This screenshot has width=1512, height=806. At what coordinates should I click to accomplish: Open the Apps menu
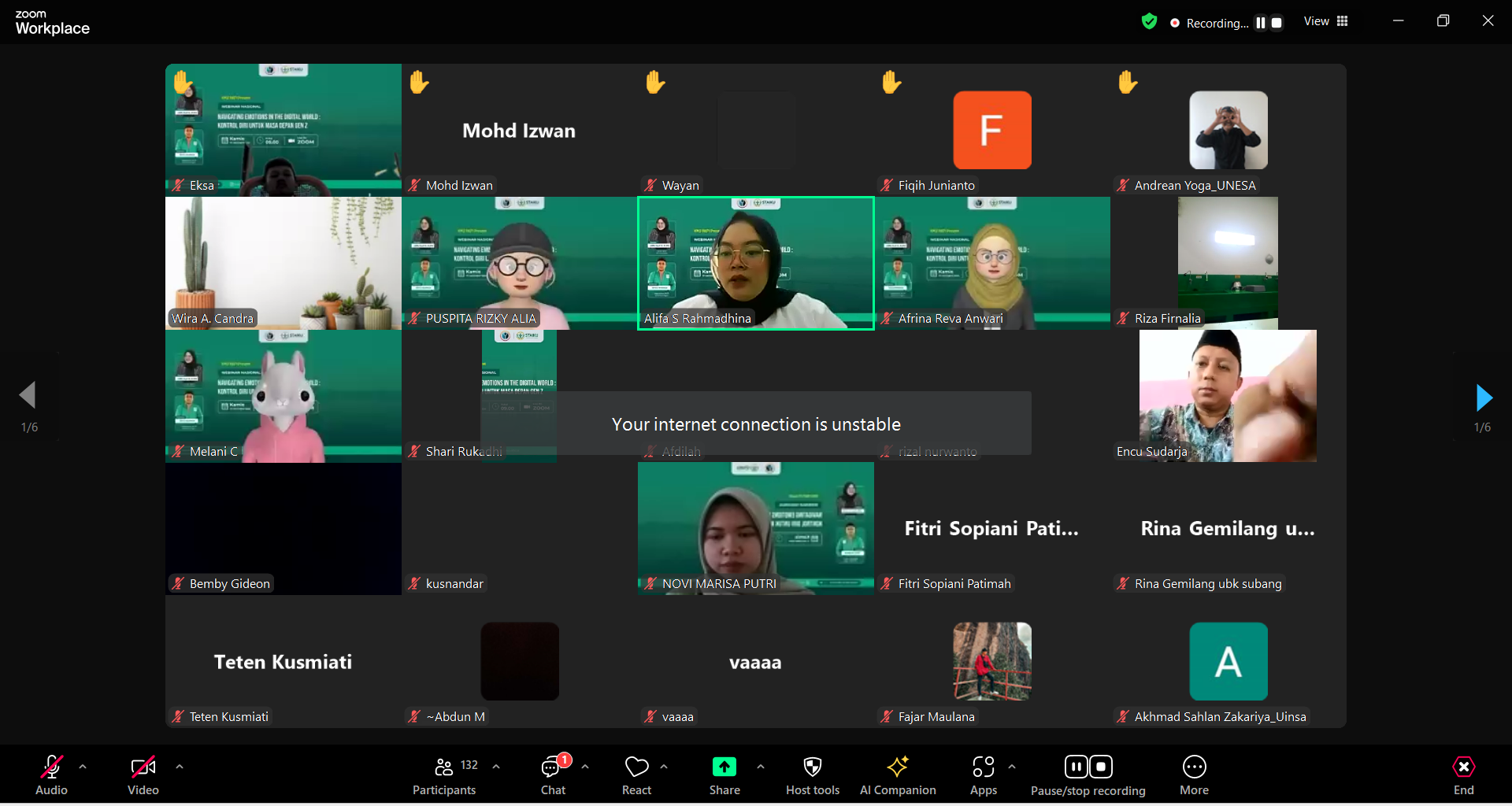coord(983,775)
